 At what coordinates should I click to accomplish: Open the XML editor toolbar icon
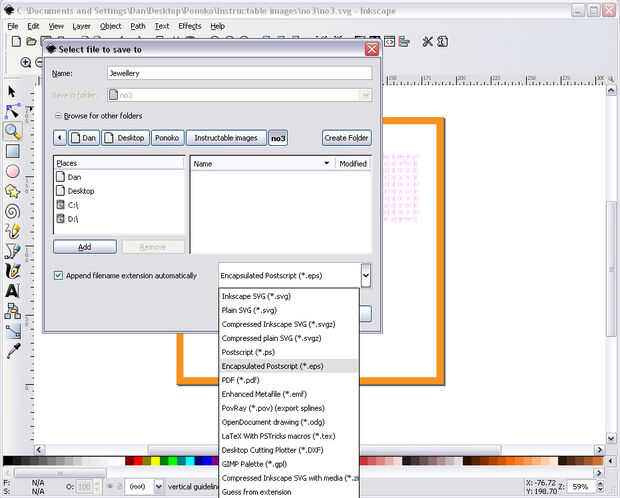click(x=389, y=41)
